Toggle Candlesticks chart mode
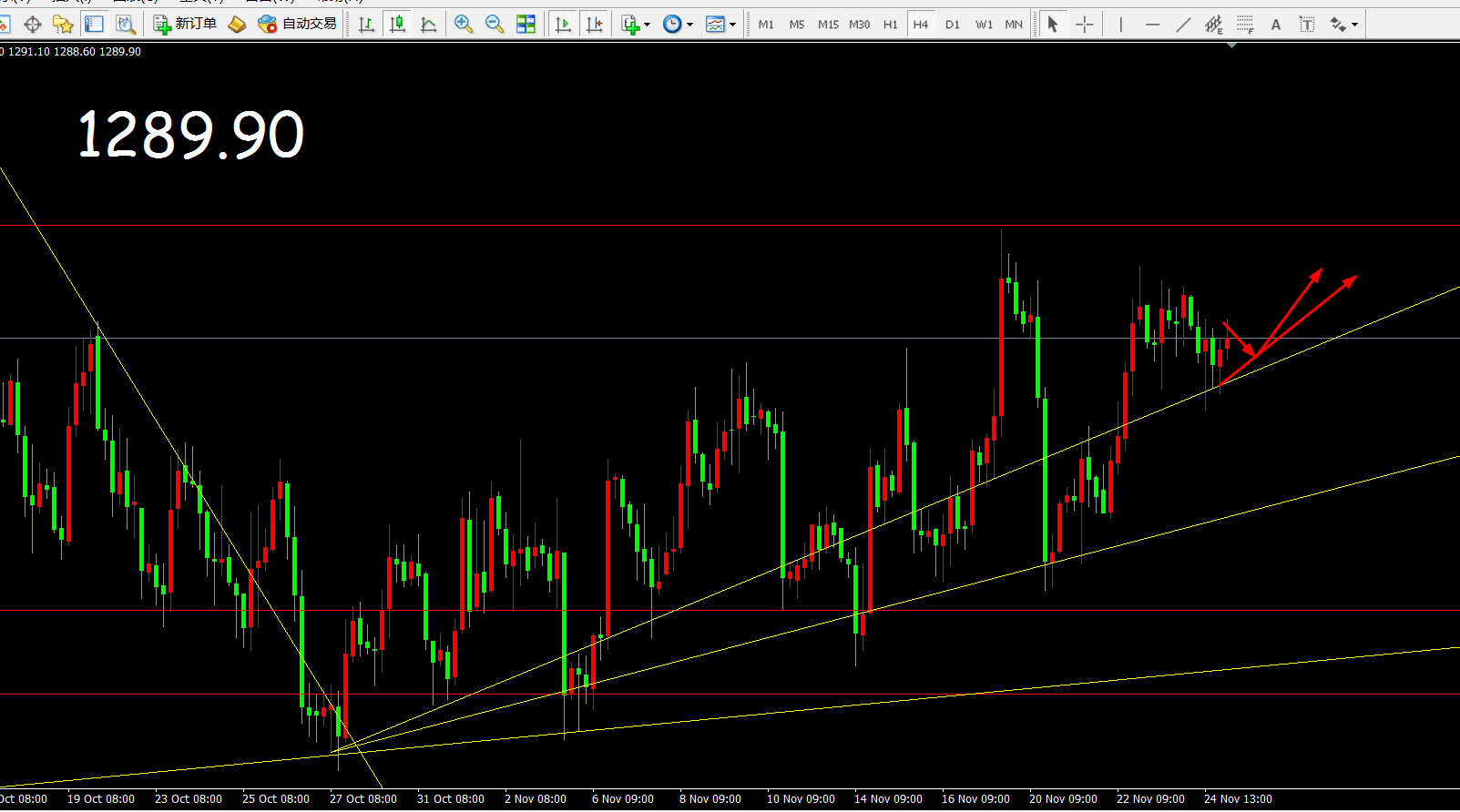1460x812 pixels. click(397, 25)
